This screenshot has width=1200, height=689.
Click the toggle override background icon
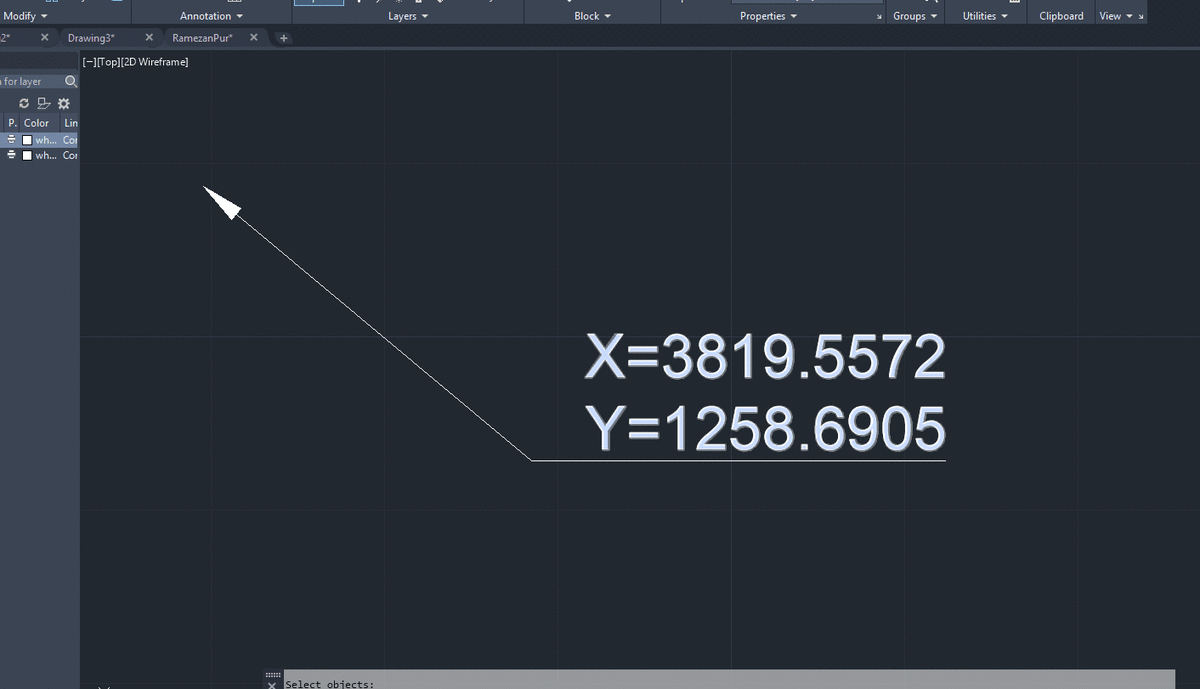tap(43, 103)
